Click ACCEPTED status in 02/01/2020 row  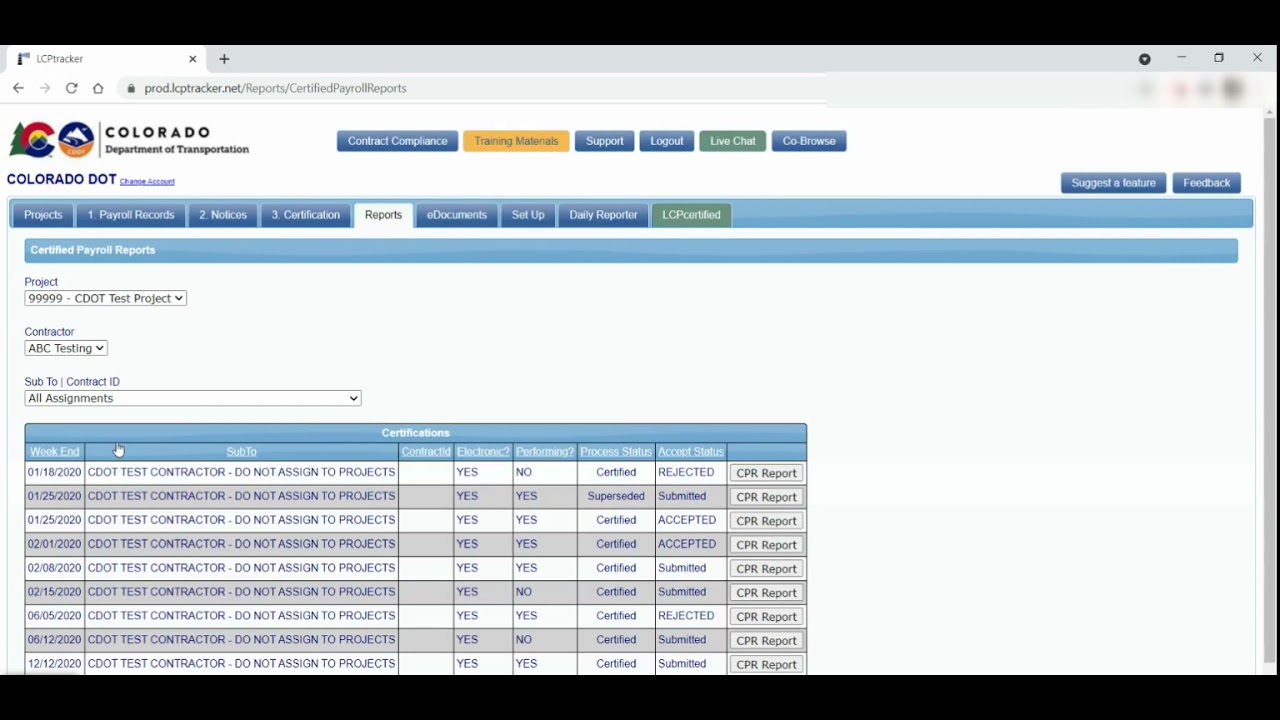[x=687, y=544]
